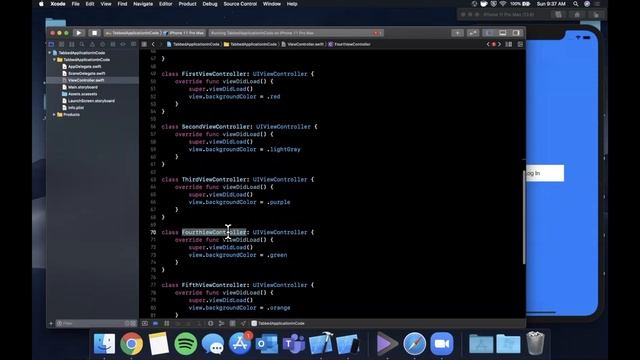
Task: Open Assets.xcassets catalog
Action: click(x=82, y=94)
